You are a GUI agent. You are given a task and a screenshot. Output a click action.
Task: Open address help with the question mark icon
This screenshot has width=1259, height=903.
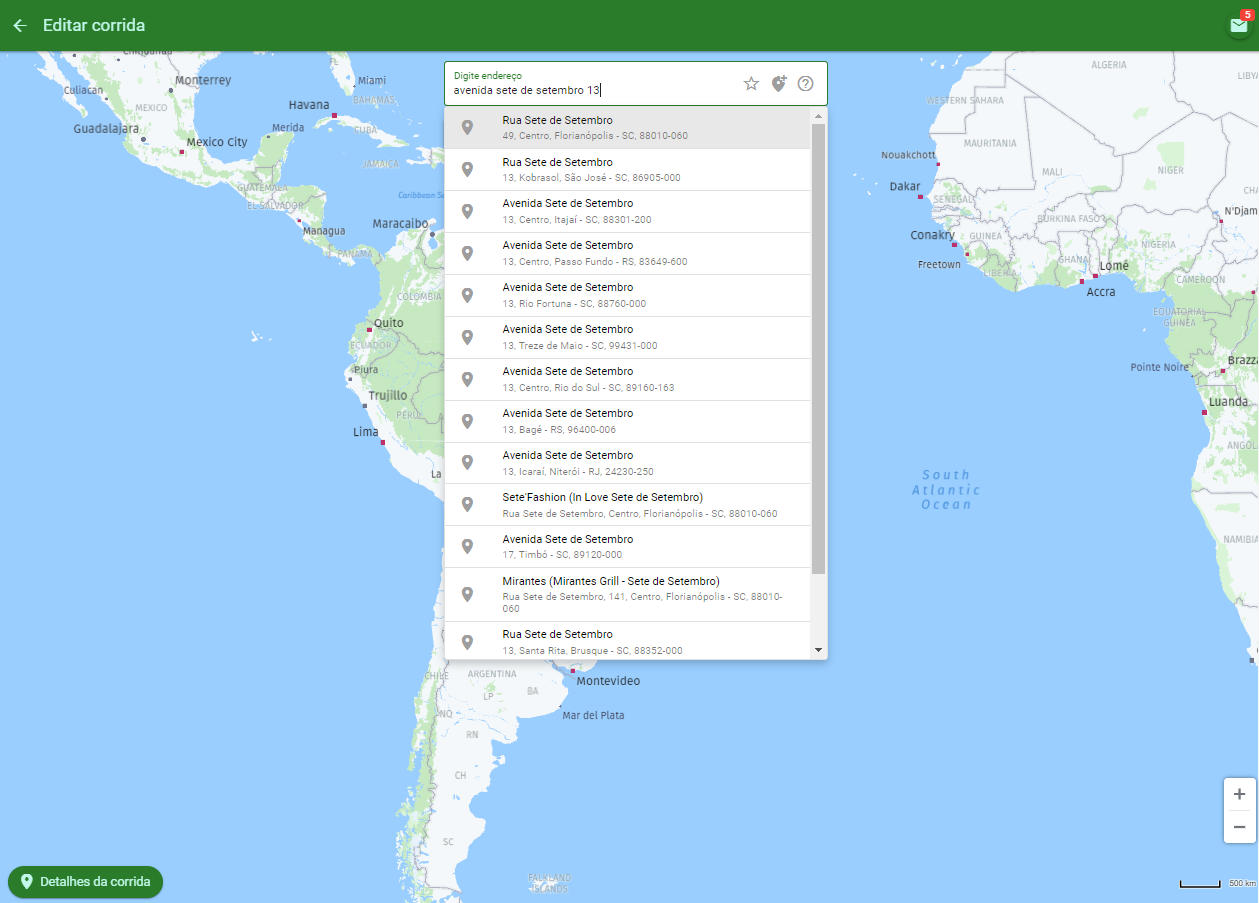[805, 84]
